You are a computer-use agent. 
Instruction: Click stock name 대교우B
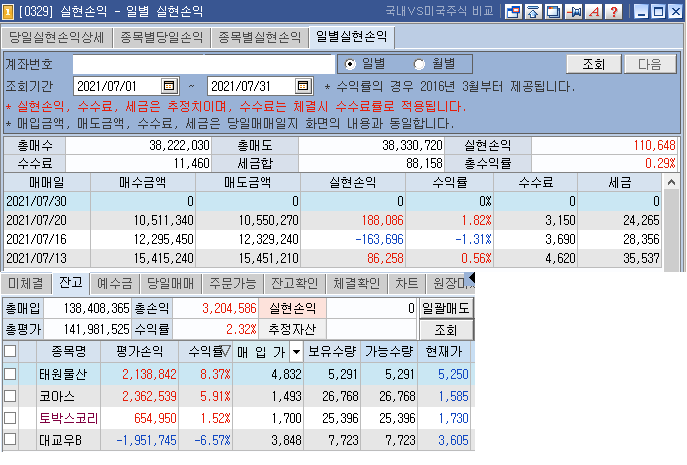pyautogui.click(x=60, y=440)
